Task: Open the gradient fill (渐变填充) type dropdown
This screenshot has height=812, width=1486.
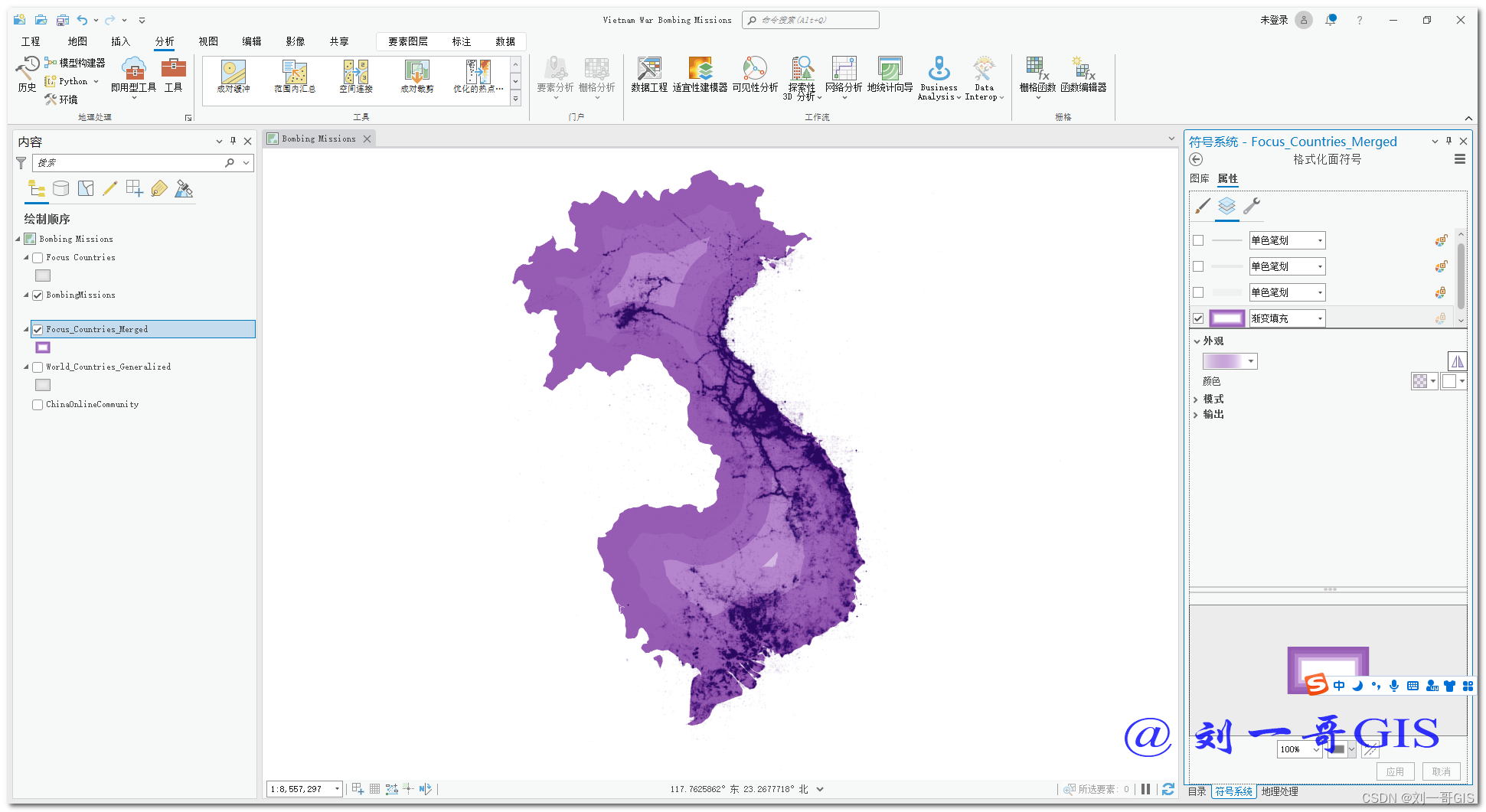Action: click(1287, 318)
